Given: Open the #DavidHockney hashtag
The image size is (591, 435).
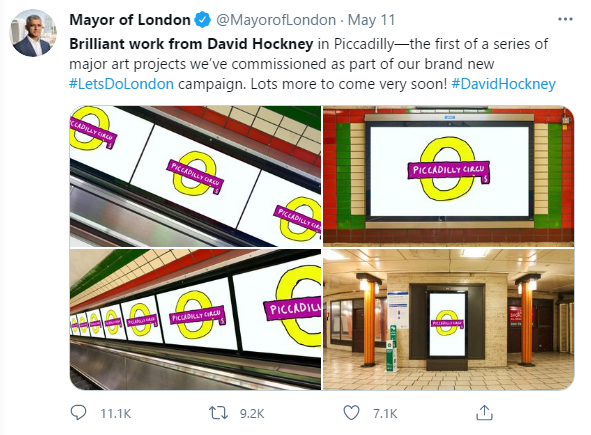Looking at the screenshot, I should click(503, 84).
